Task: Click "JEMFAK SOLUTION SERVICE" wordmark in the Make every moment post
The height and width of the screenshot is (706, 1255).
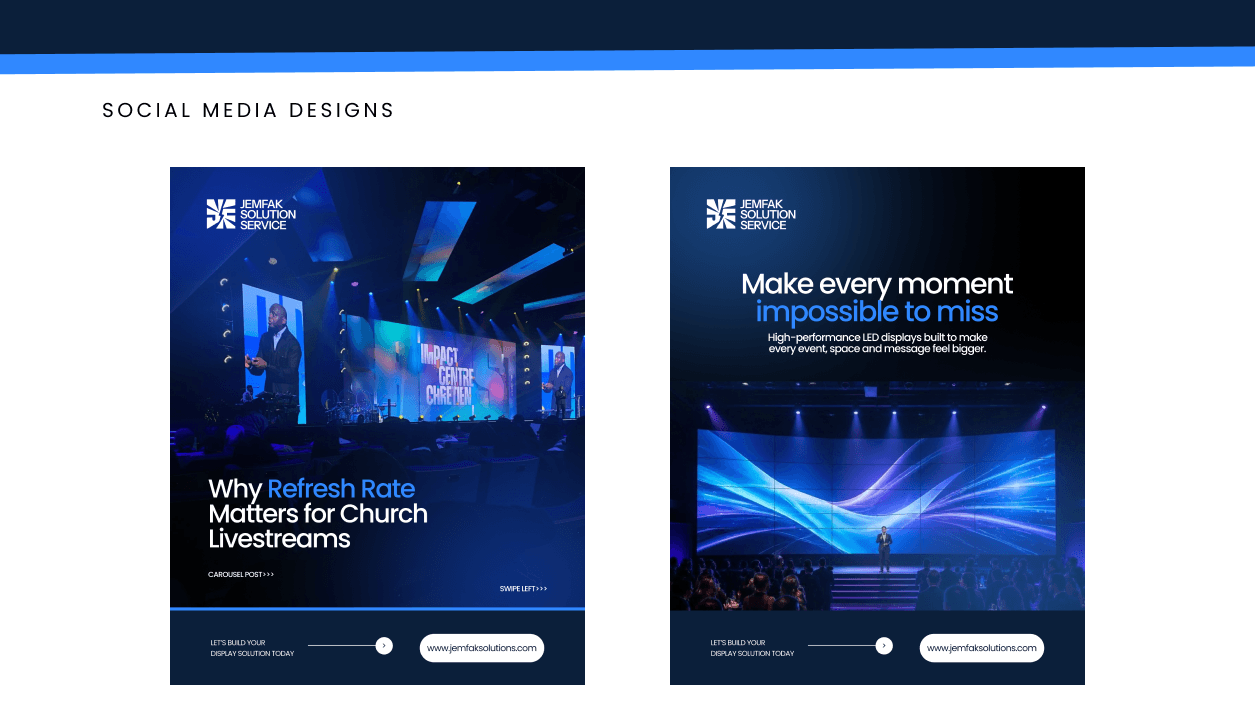Action: (x=768, y=214)
